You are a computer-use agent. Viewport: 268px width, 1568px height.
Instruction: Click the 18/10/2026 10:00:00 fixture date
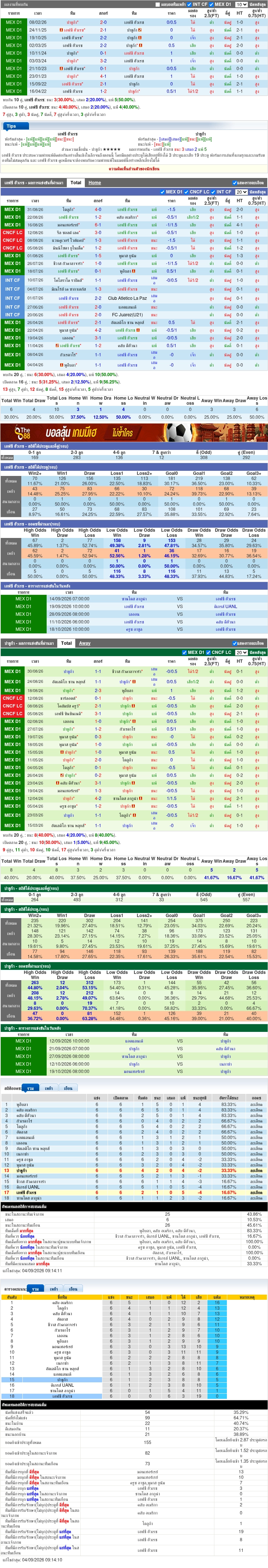69,629
